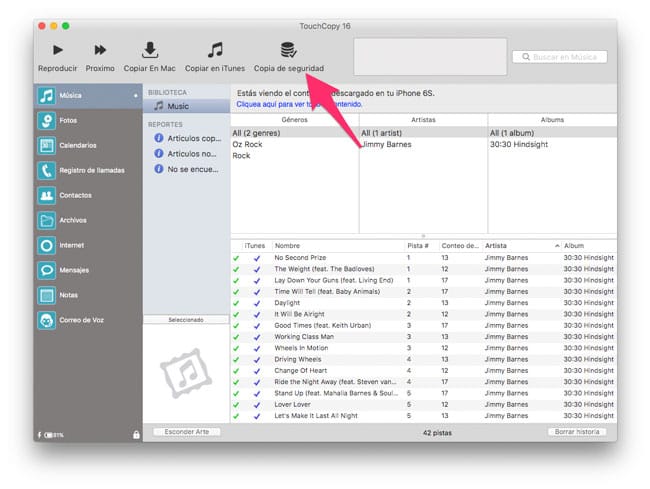Click the Copiar En Mac download icon
Screen dimensions: 650x489
pos(150,50)
